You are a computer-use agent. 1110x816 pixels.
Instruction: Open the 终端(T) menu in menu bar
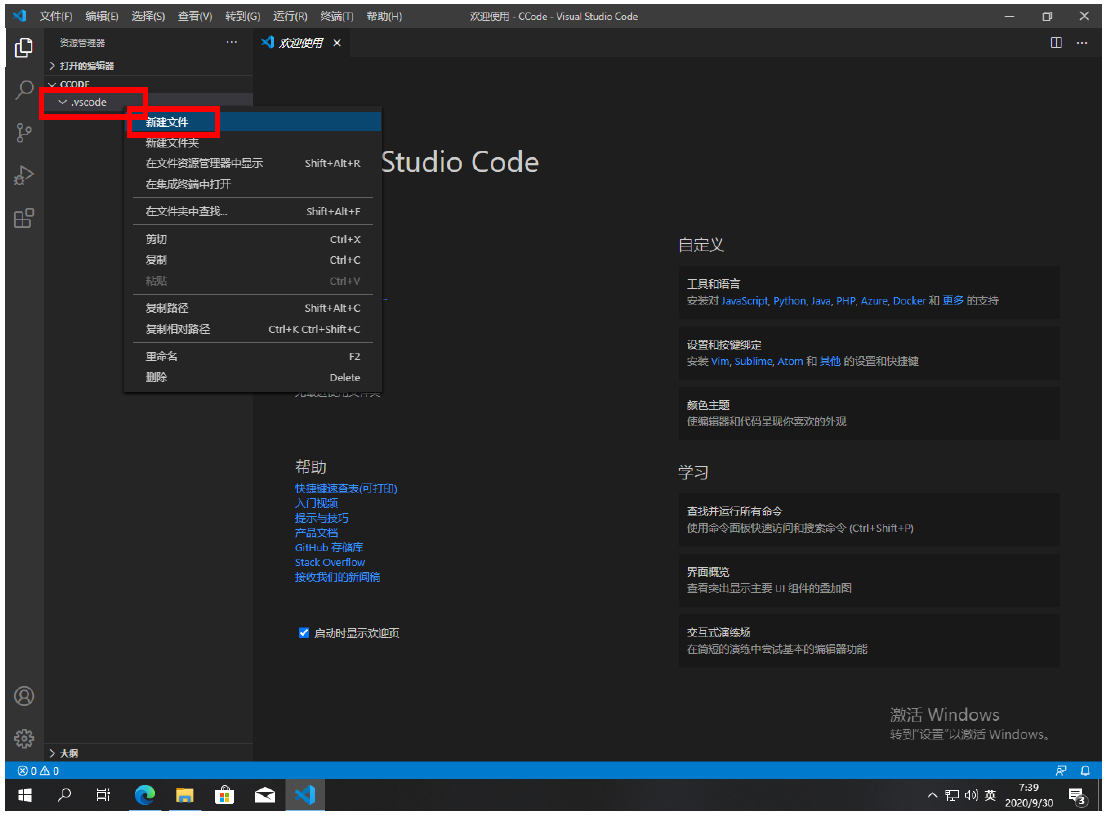click(336, 17)
